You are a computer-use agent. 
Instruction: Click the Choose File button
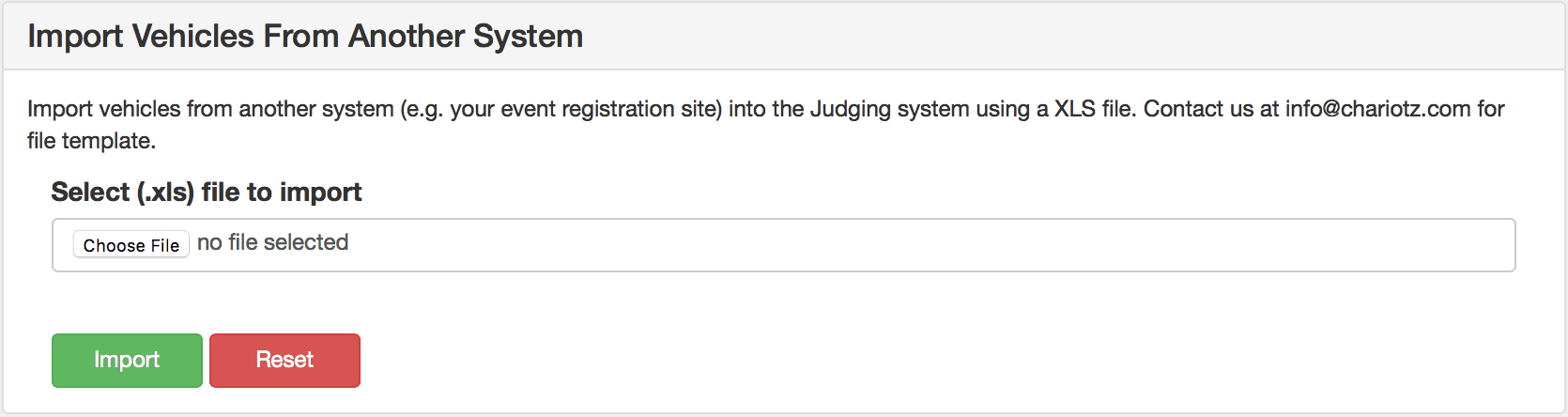(131, 244)
